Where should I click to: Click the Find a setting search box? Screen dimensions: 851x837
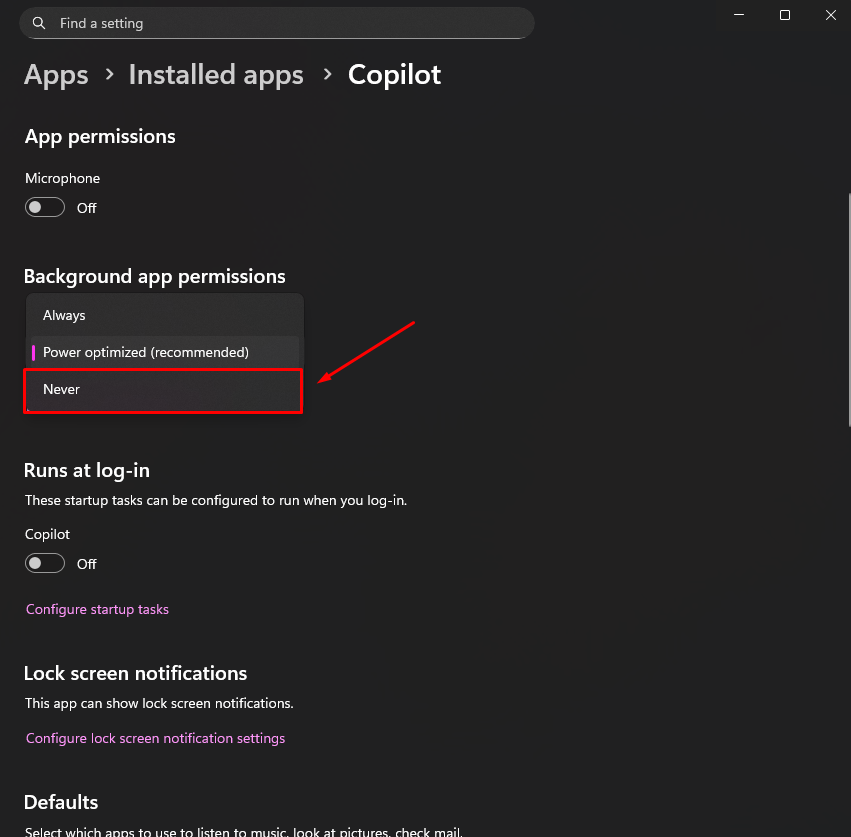[x=280, y=23]
